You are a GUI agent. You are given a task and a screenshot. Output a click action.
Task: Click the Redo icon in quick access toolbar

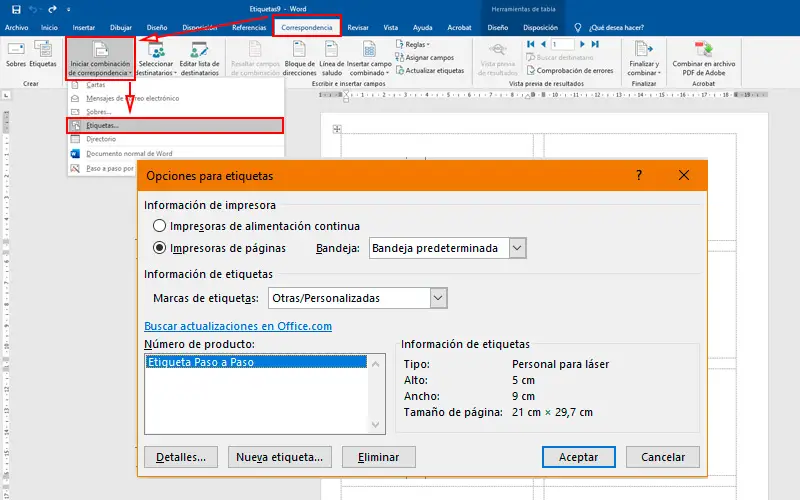(x=52, y=9)
